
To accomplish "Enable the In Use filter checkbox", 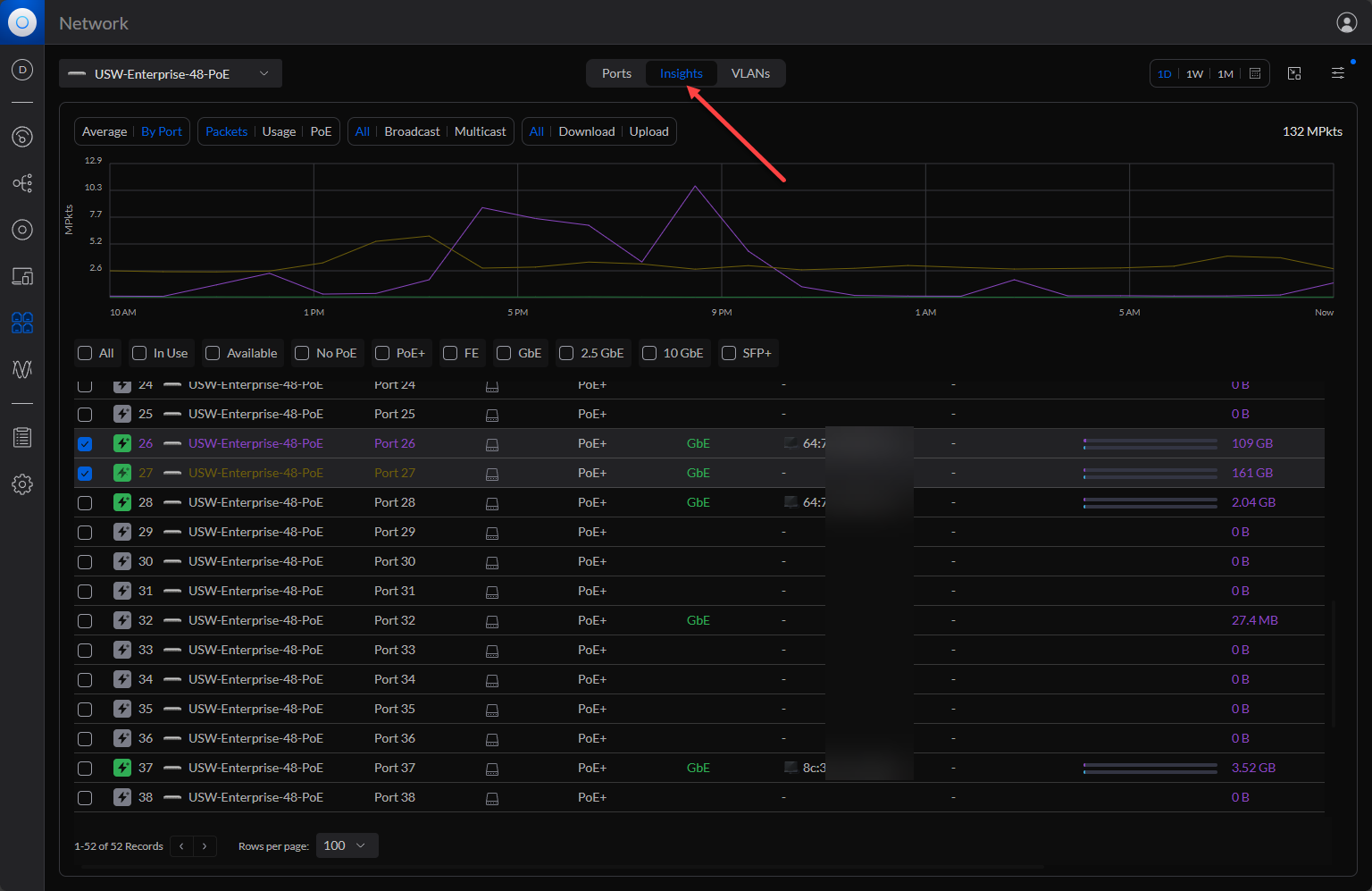I will (139, 353).
